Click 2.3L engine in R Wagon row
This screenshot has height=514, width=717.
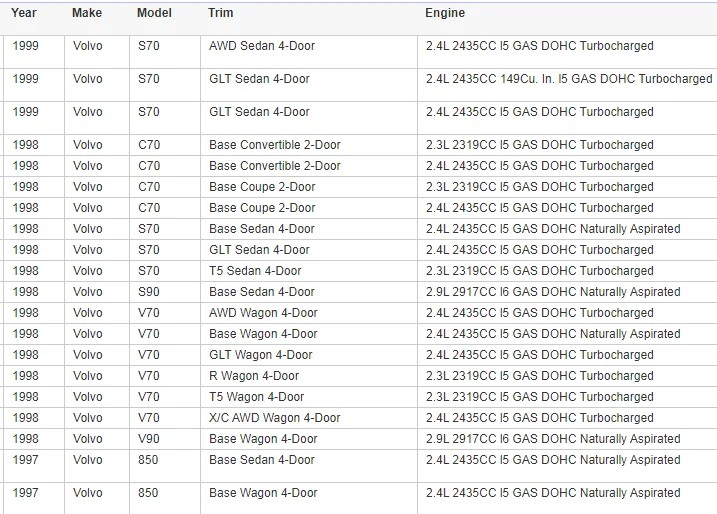point(540,376)
